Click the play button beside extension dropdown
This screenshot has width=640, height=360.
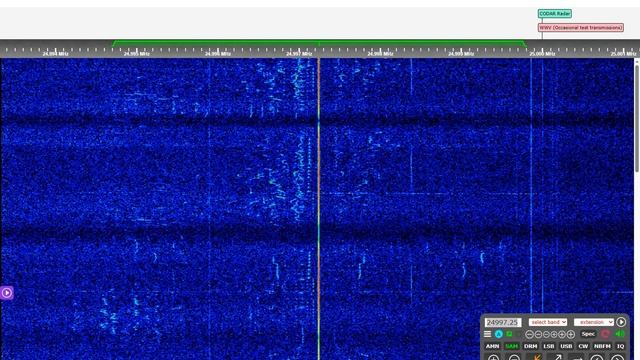621,322
